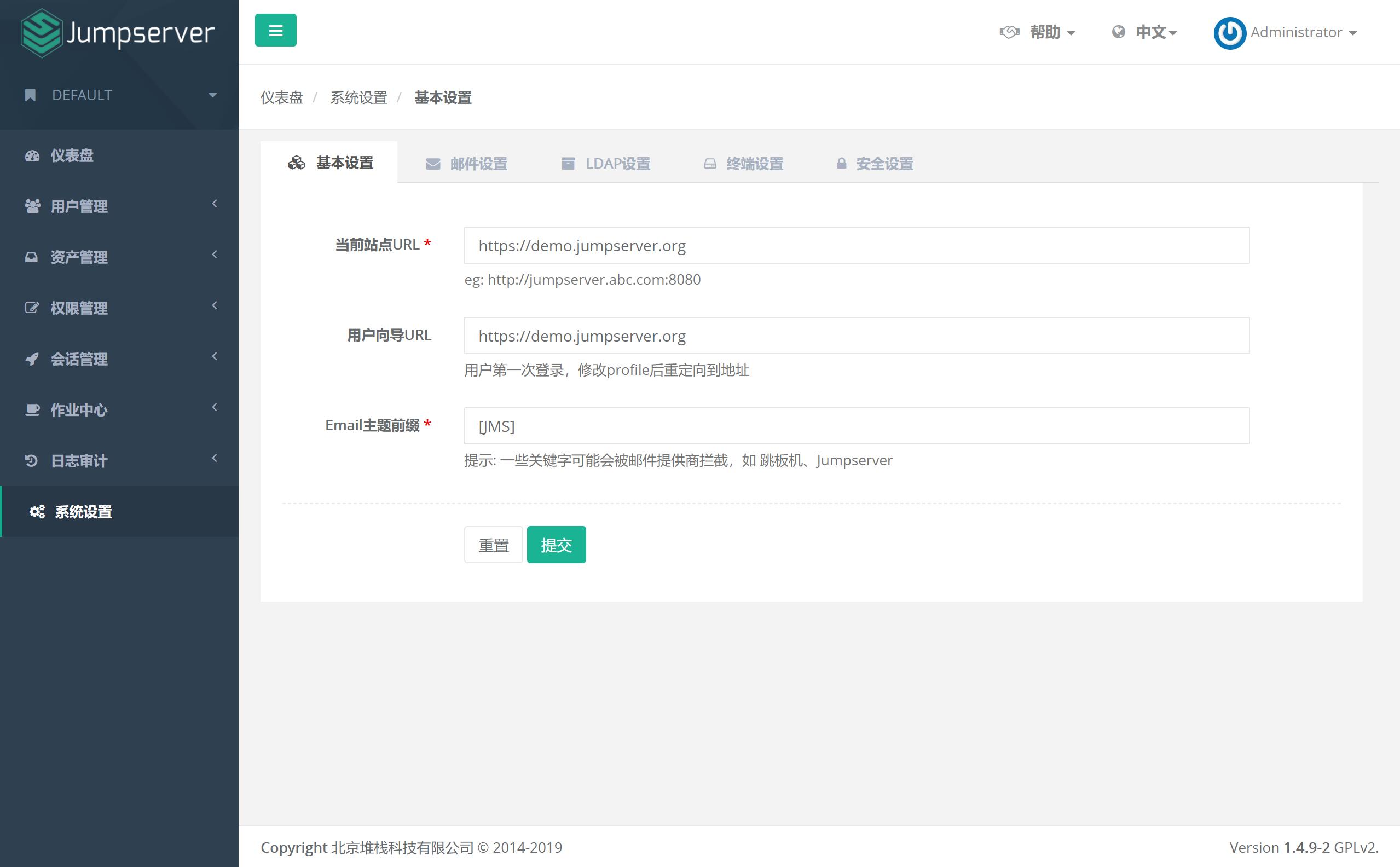Open 日志审计 sidebar menu label

[x=79, y=460]
